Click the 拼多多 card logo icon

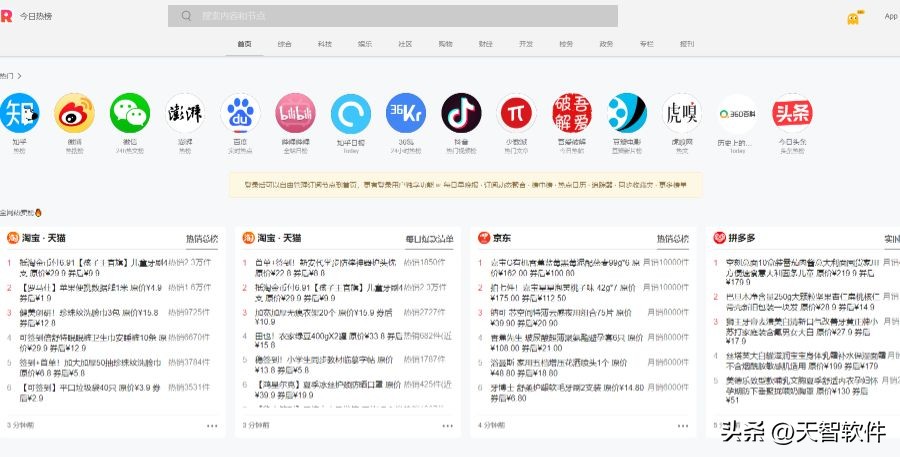[x=719, y=238]
